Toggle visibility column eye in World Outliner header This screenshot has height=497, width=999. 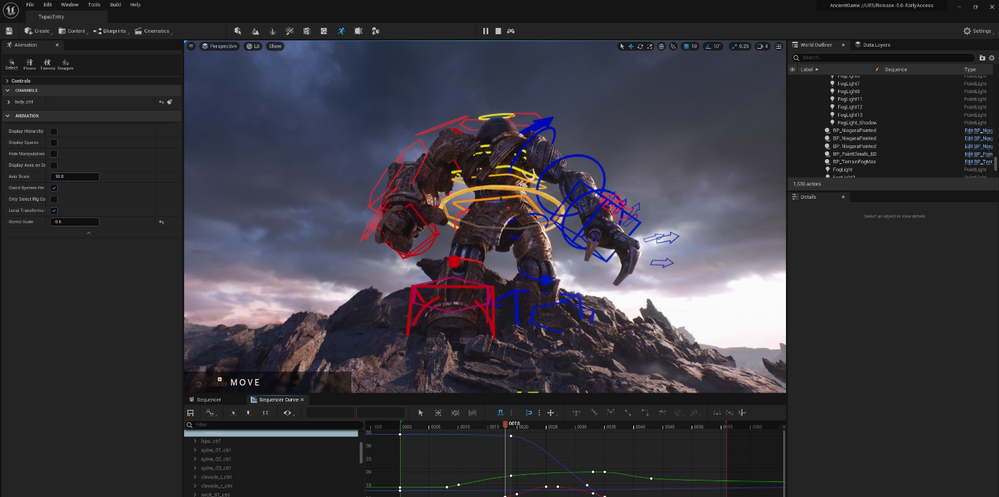[x=793, y=69]
